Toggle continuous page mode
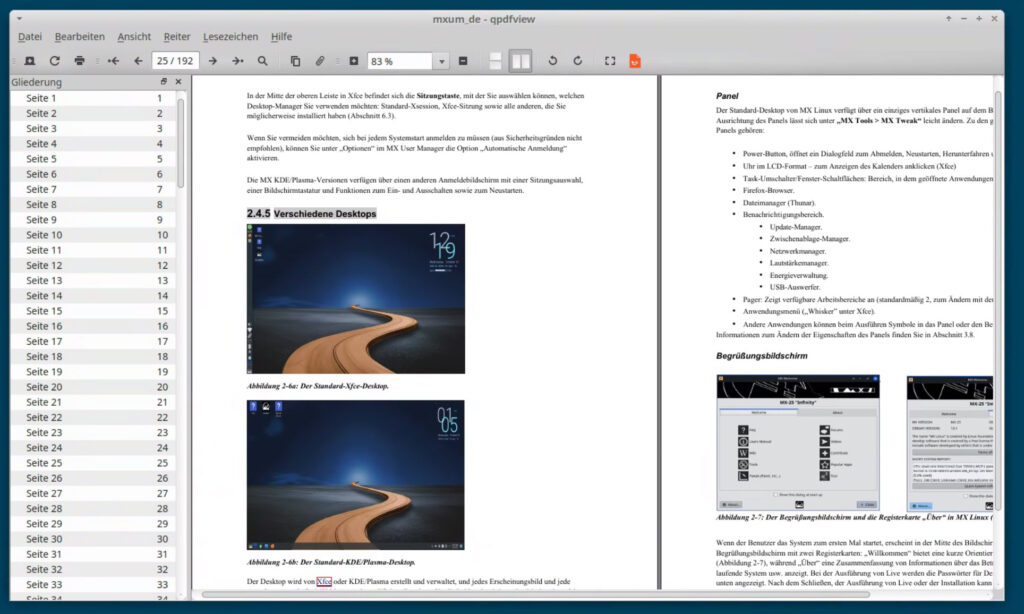 [496, 61]
